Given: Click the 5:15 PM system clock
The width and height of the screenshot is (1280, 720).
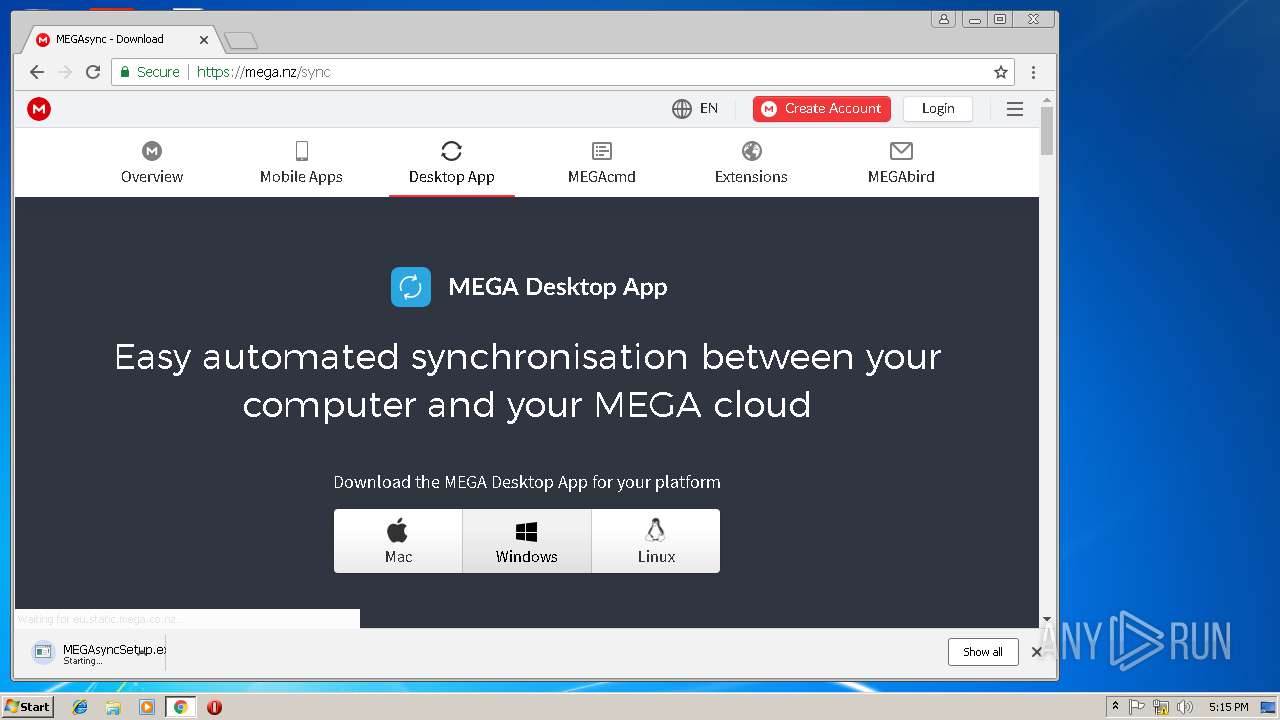Looking at the screenshot, I should [x=1228, y=707].
